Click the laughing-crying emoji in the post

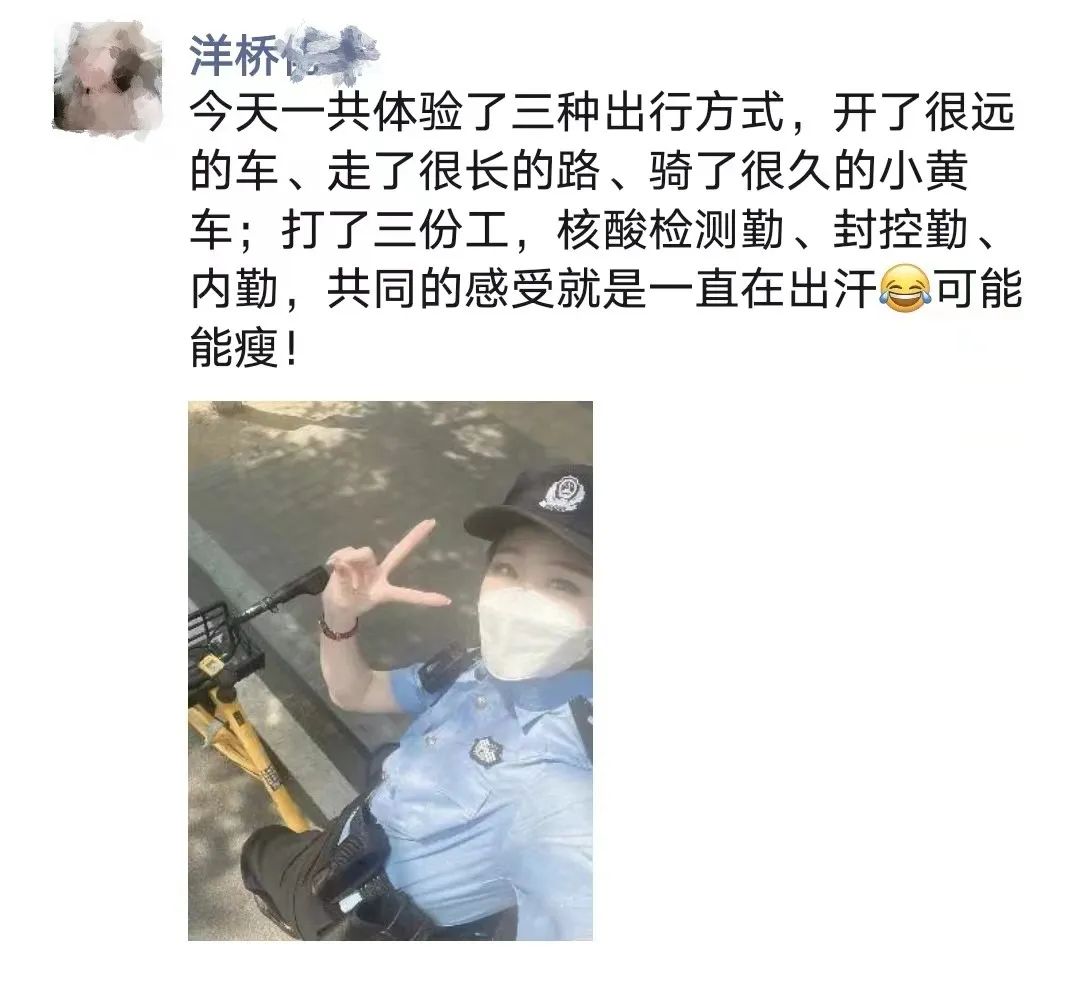[904, 288]
